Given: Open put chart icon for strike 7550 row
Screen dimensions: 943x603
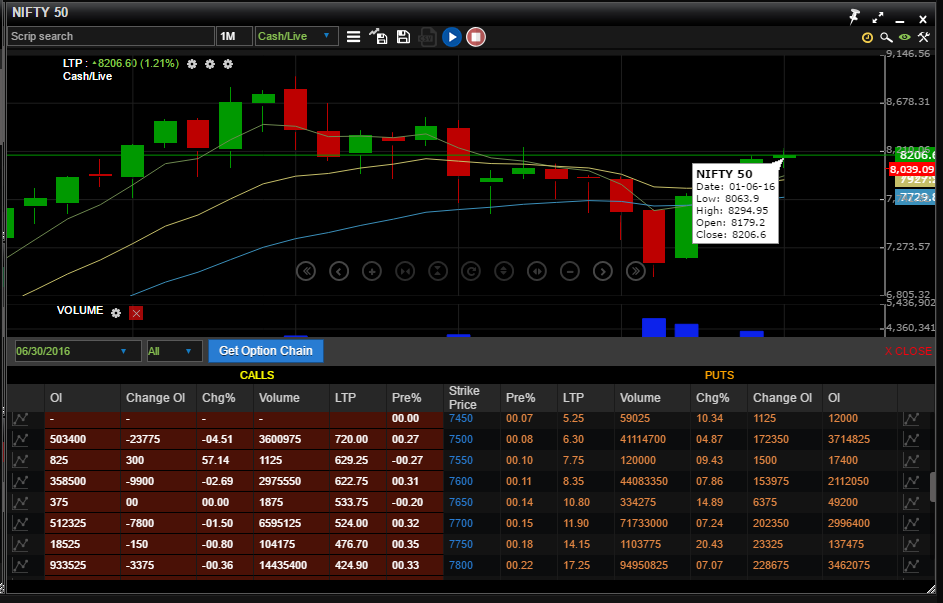Looking at the screenshot, I should 911,461.
